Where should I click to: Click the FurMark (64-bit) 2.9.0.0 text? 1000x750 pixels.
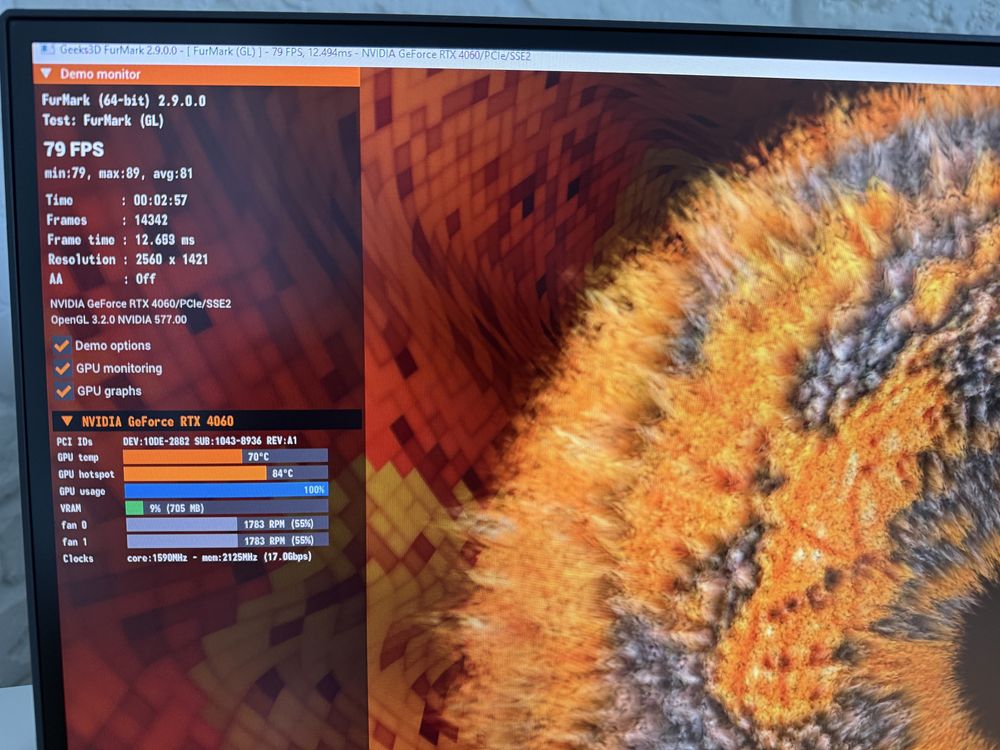coord(124,100)
